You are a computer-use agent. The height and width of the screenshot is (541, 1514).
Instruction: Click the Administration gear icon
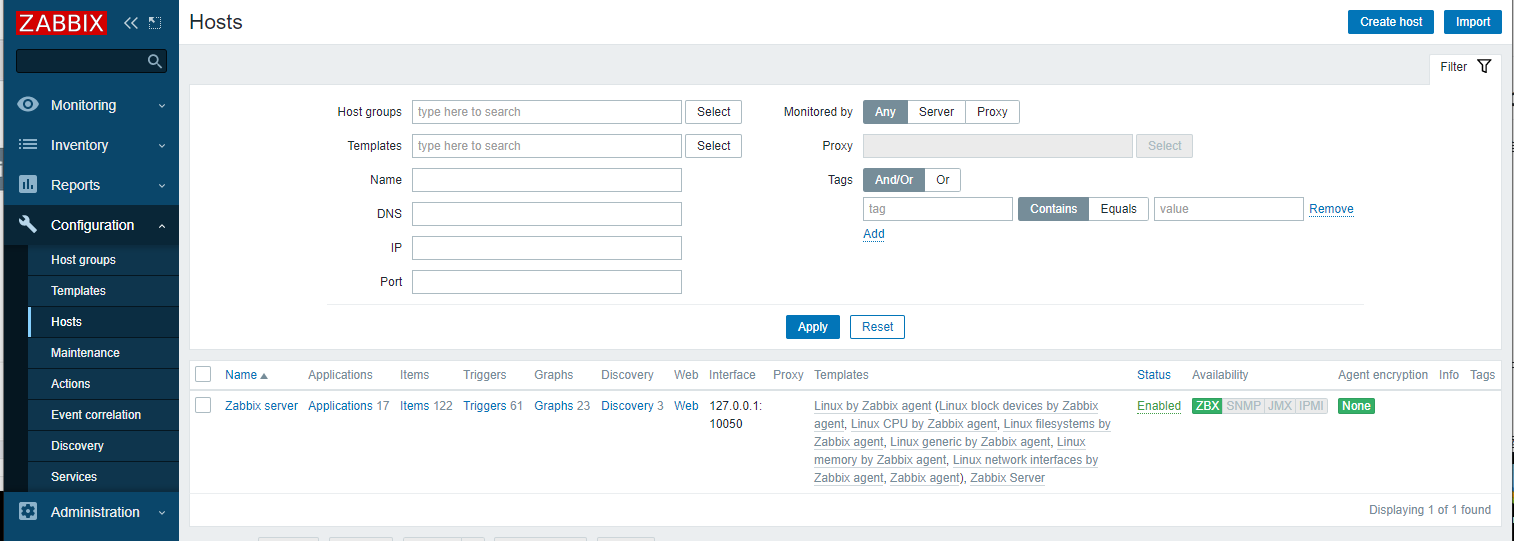coord(28,512)
